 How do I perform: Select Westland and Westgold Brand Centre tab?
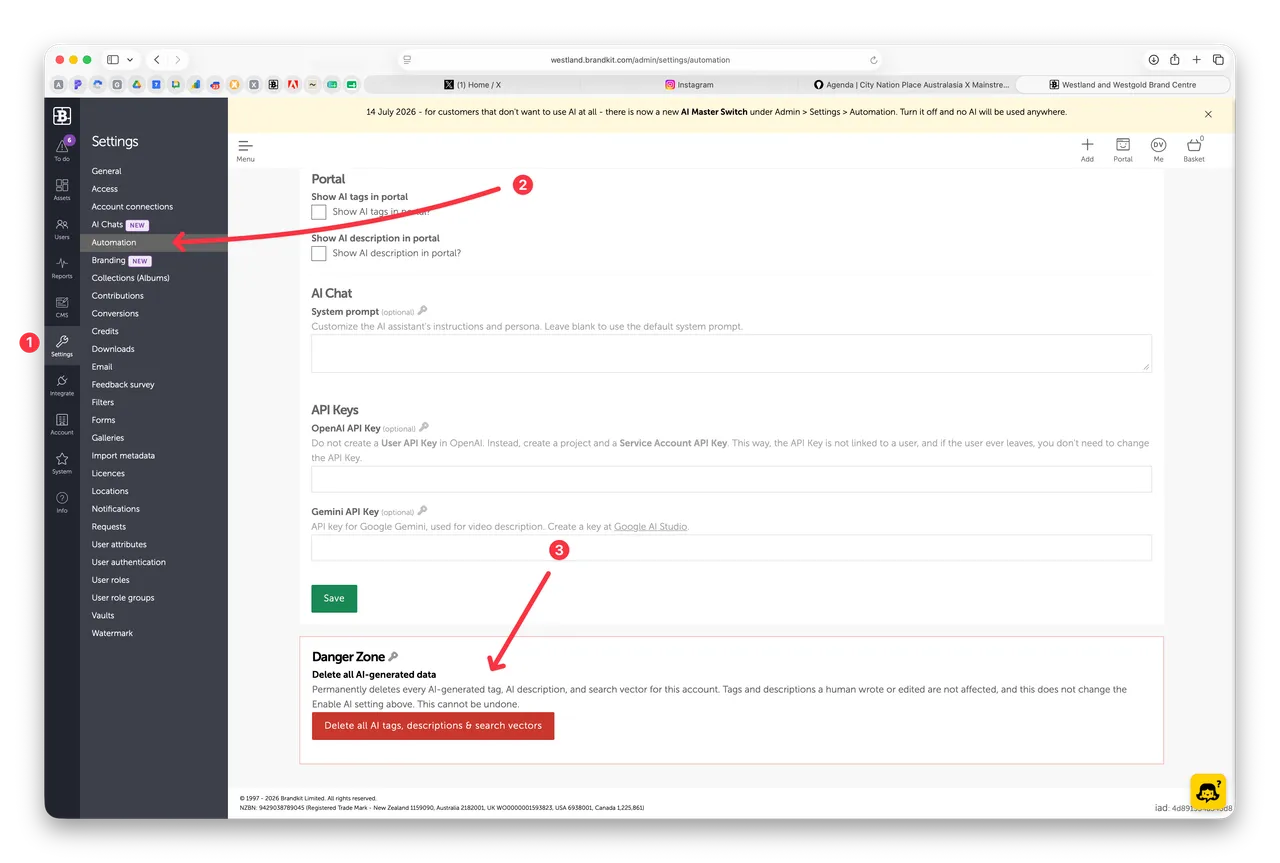[x=1122, y=85]
